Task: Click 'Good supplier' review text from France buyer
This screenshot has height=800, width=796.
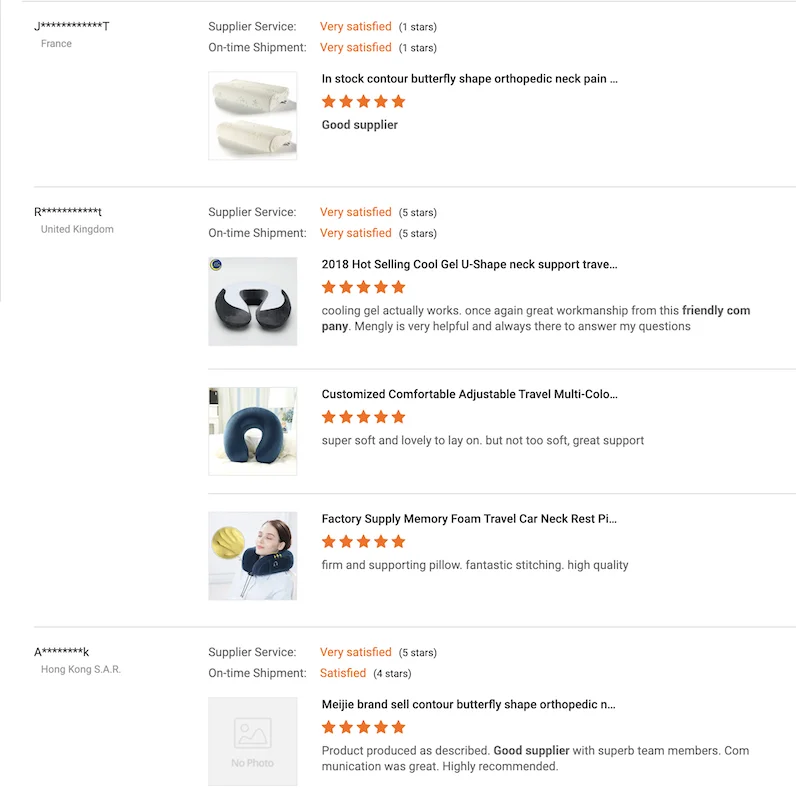Action: pos(360,125)
